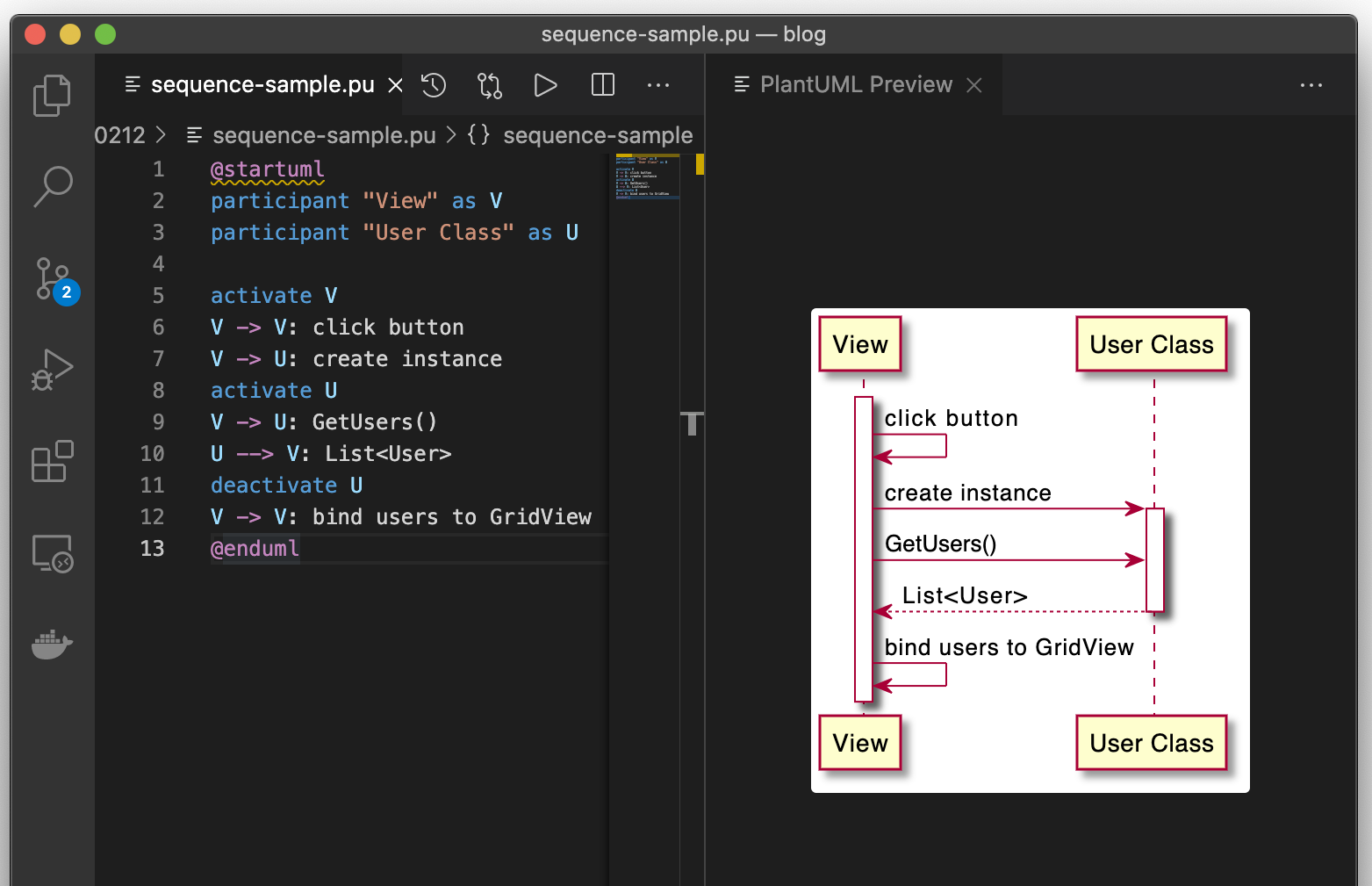
Task: Open editor actions ellipsis menu
Action: pyautogui.click(x=658, y=84)
